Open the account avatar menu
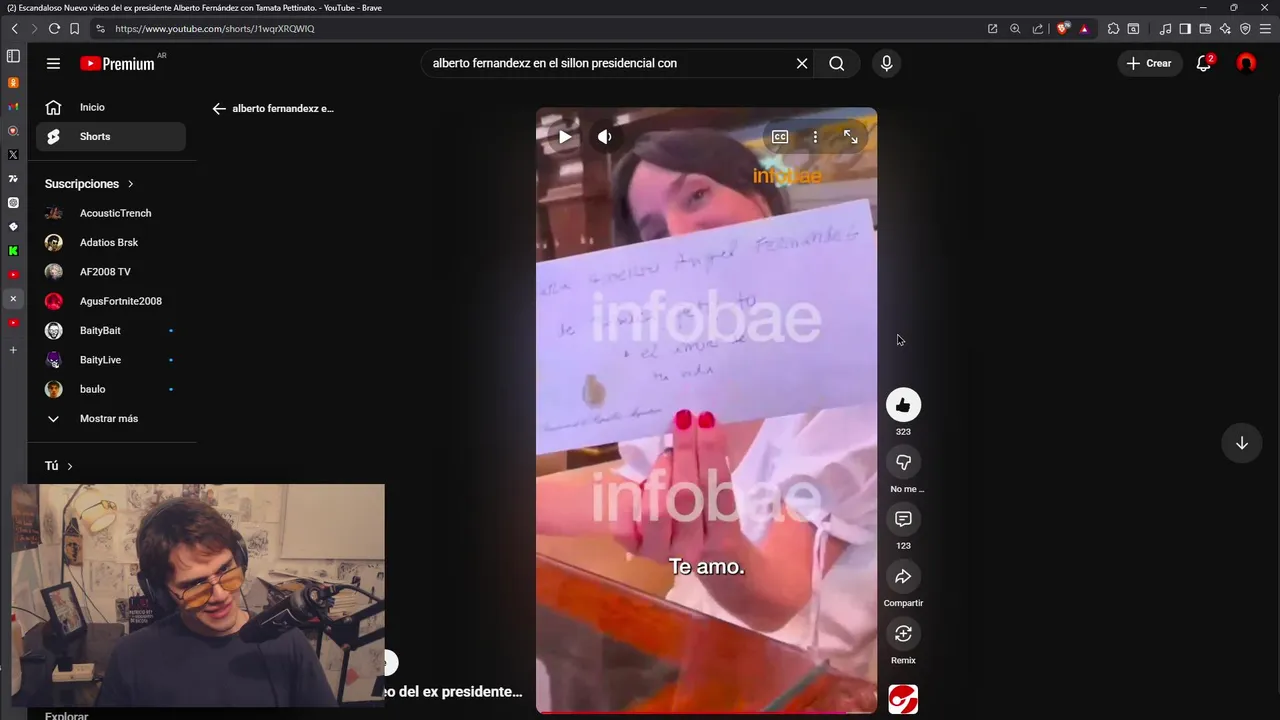This screenshot has width=1280, height=720. point(1246,63)
